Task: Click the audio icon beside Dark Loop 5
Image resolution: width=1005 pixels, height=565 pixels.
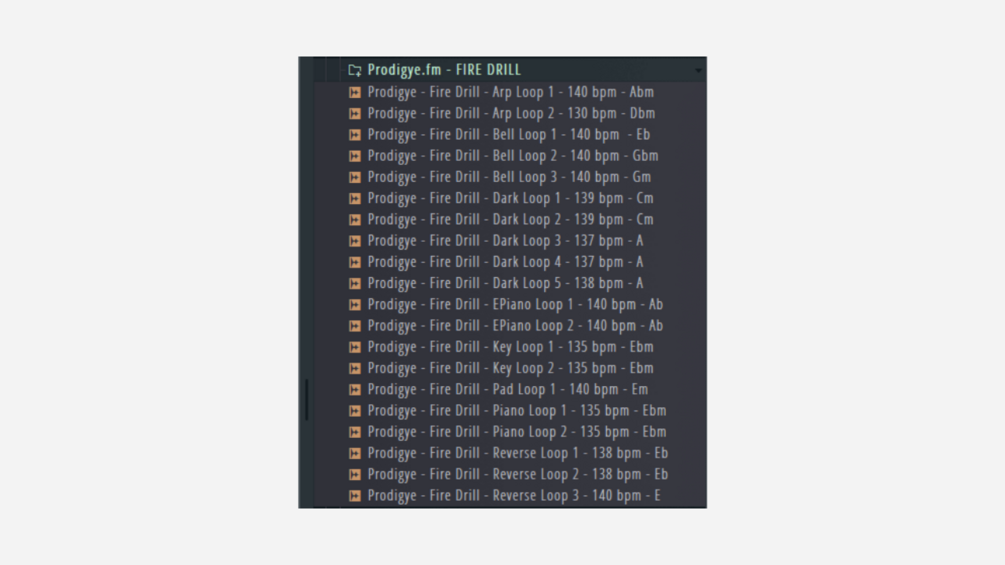Action: tap(354, 283)
